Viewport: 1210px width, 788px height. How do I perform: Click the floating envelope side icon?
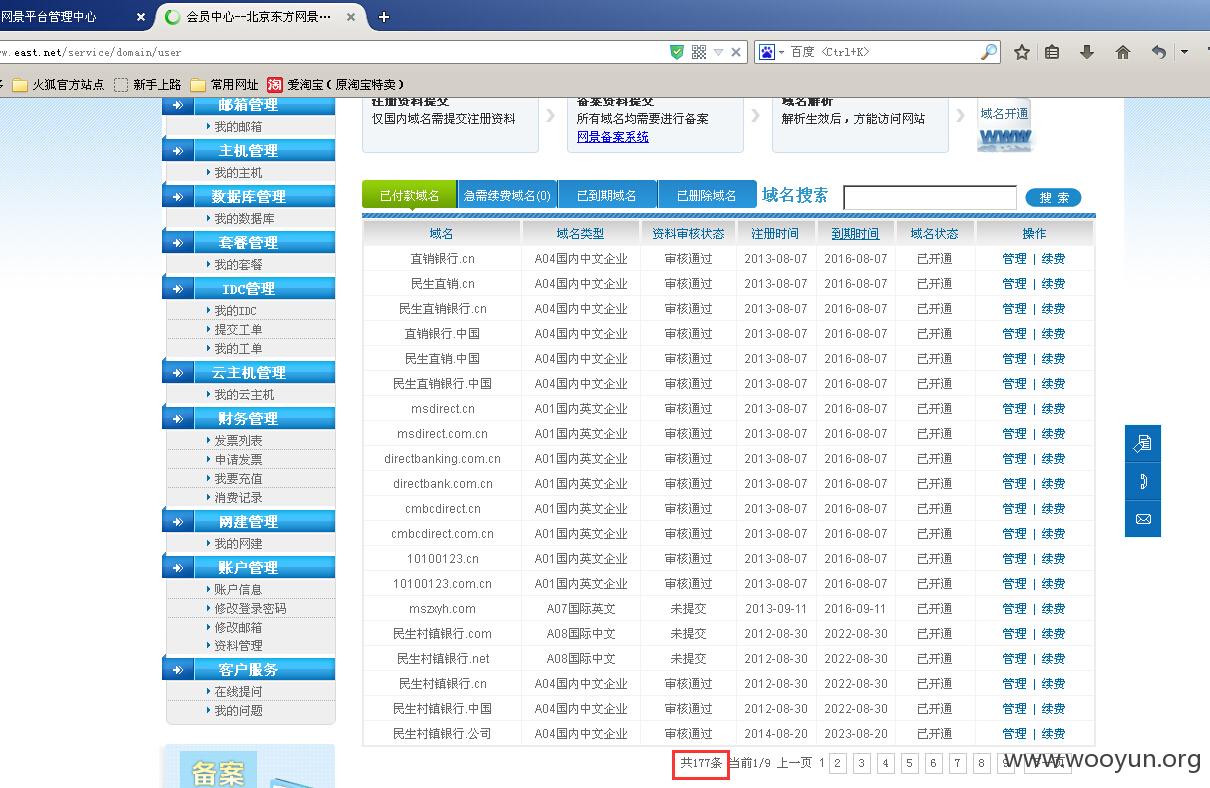click(1143, 519)
